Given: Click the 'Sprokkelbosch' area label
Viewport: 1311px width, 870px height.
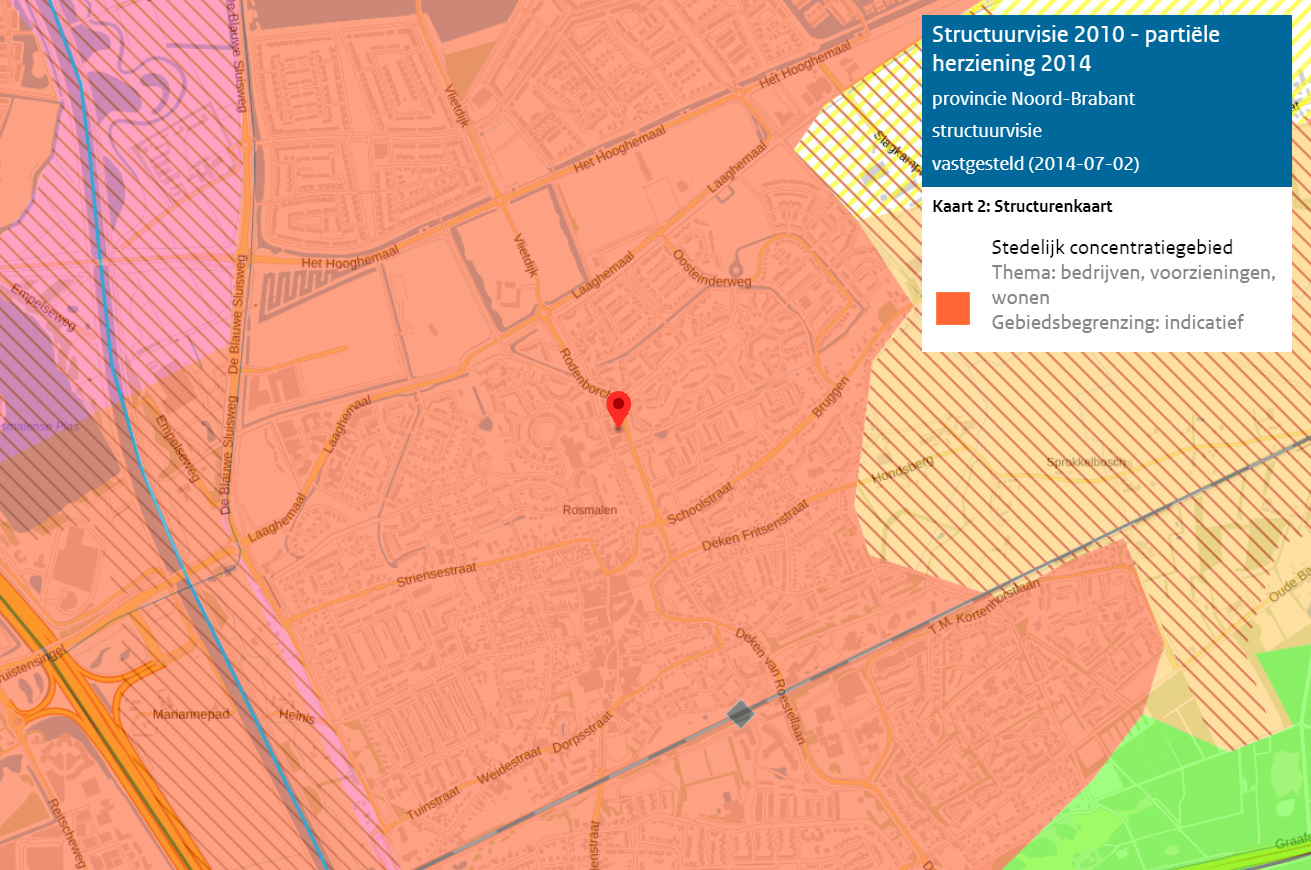Looking at the screenshot, I should point(1086,463).
